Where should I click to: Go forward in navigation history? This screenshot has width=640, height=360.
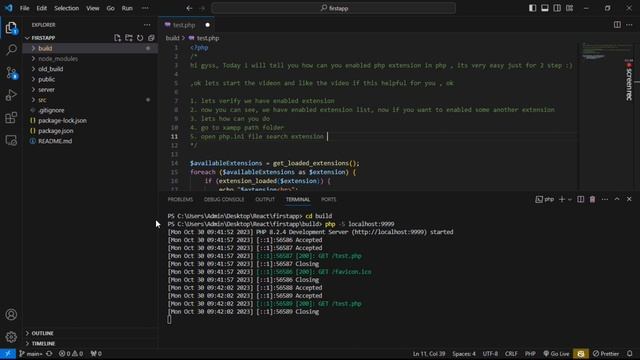pyautogui.click(x=202, y=8)
